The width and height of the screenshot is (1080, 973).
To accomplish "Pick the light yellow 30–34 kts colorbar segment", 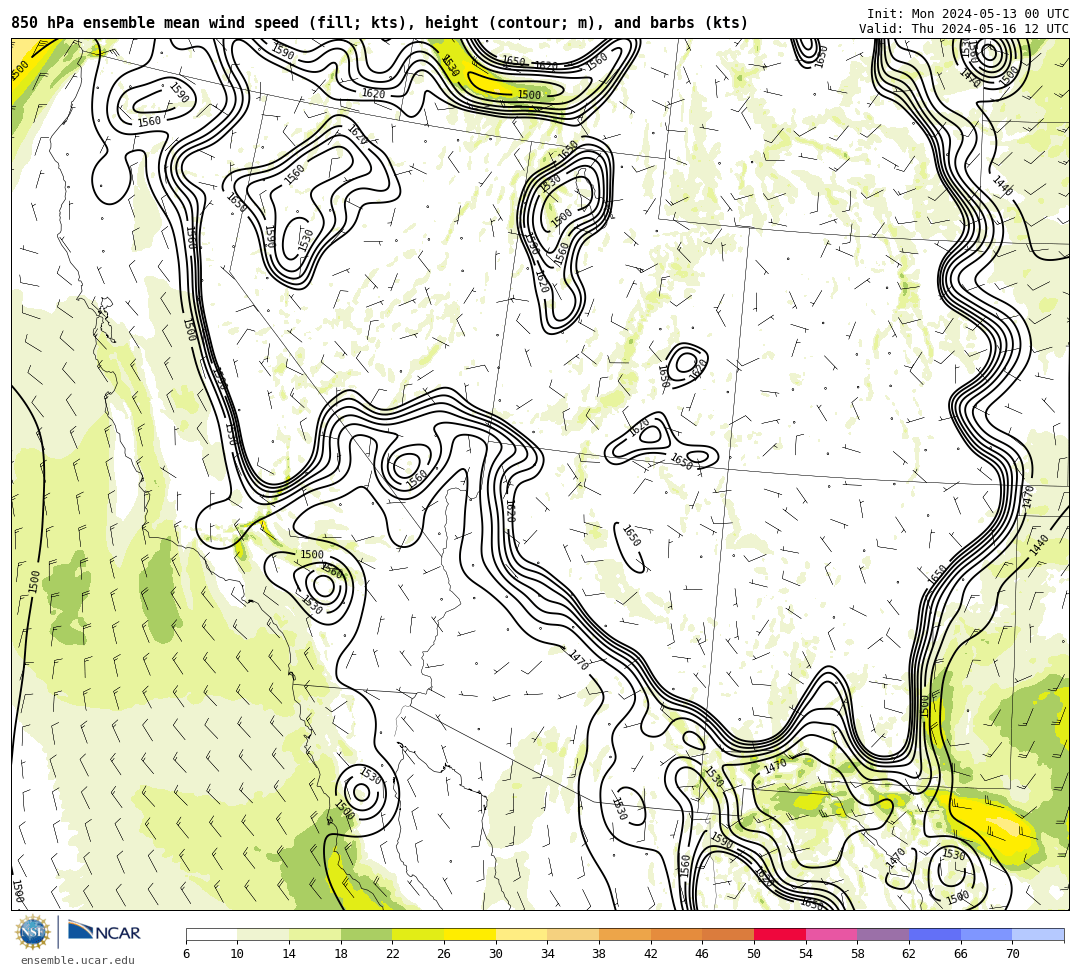I will point(521,934).
